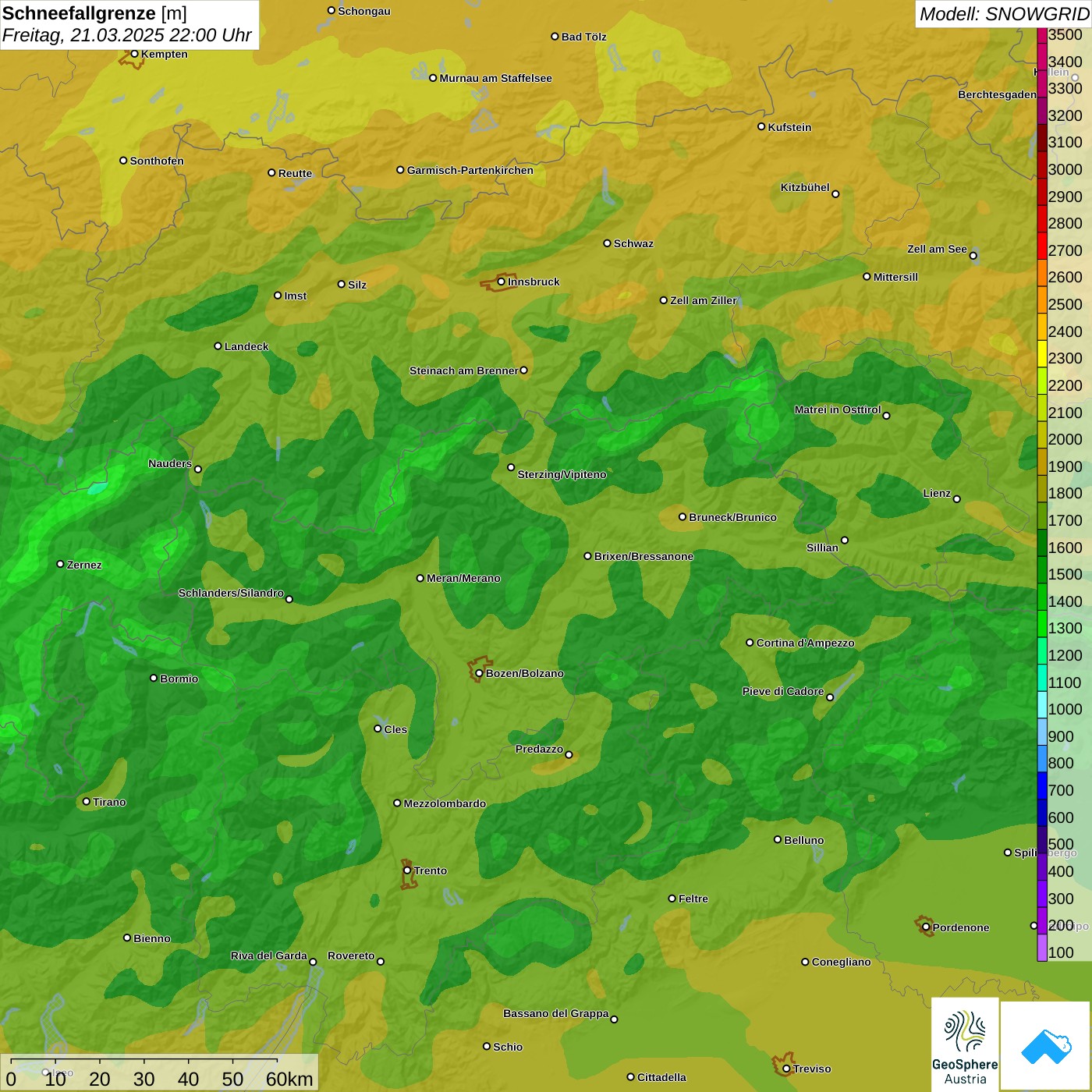The height and width of the screenshot is (1092, 1092).
Task: Click the Sterzing/Vipiteno label
Action: click(562, 474)
